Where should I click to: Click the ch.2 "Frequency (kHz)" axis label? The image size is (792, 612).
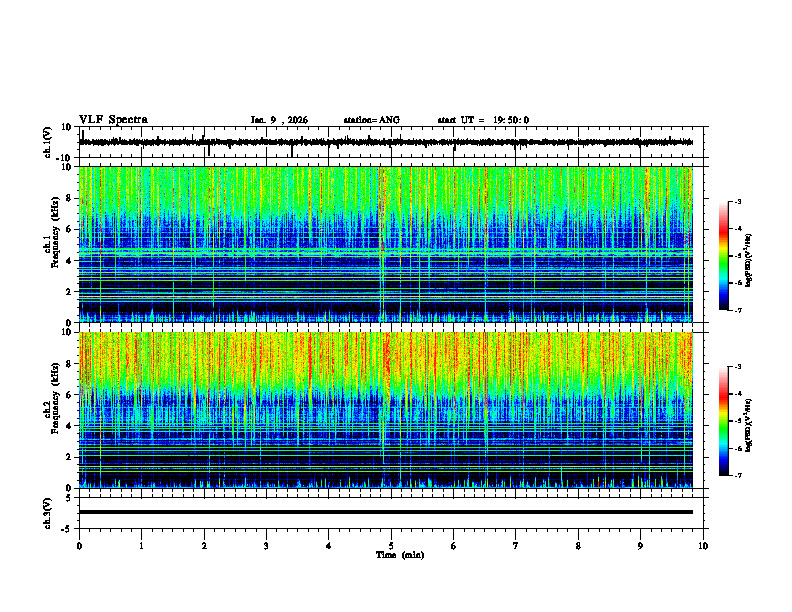(x=55, y=398)
